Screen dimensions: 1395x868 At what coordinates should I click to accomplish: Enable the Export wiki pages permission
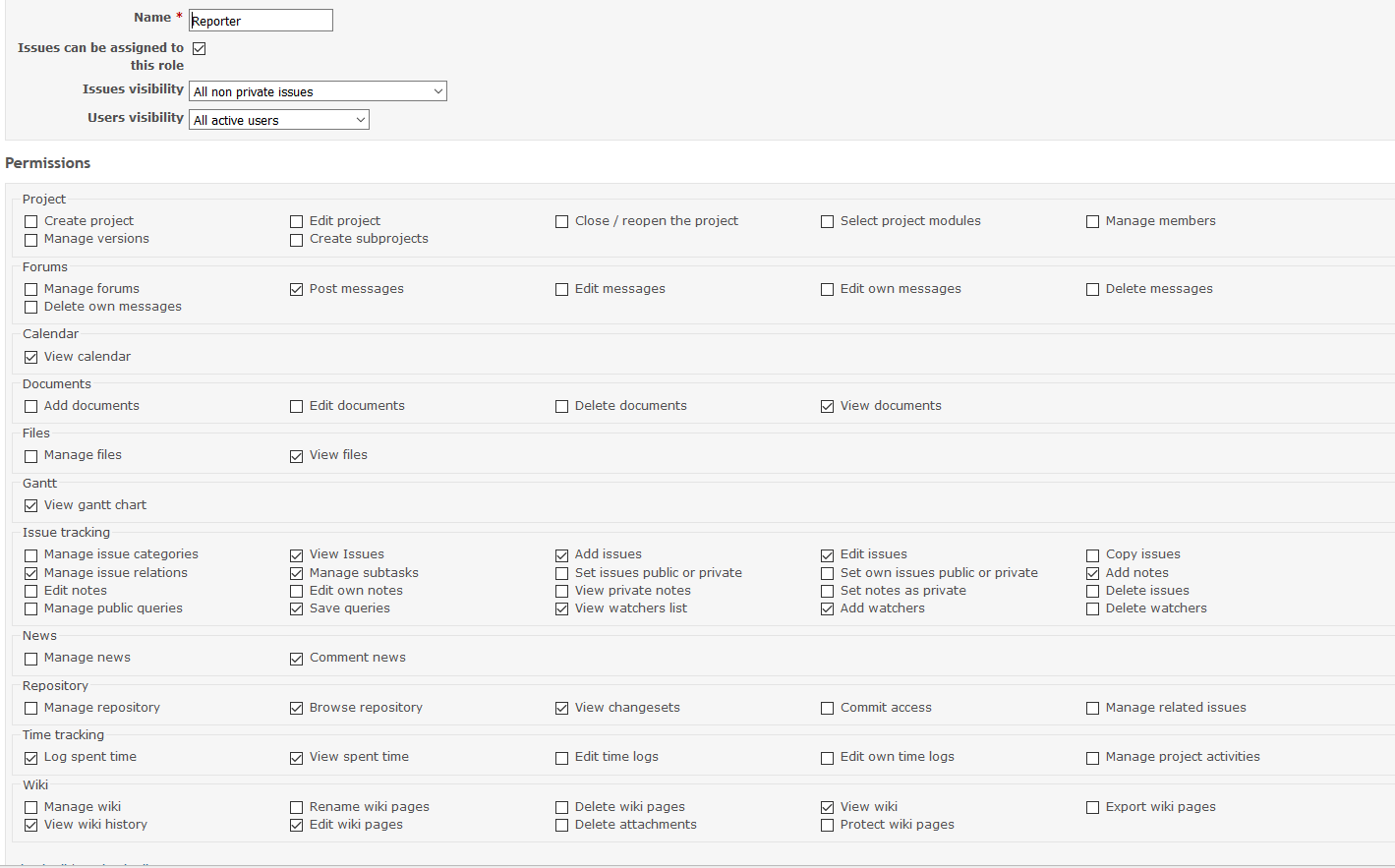pyautogui.click(x=1092, y=808)
